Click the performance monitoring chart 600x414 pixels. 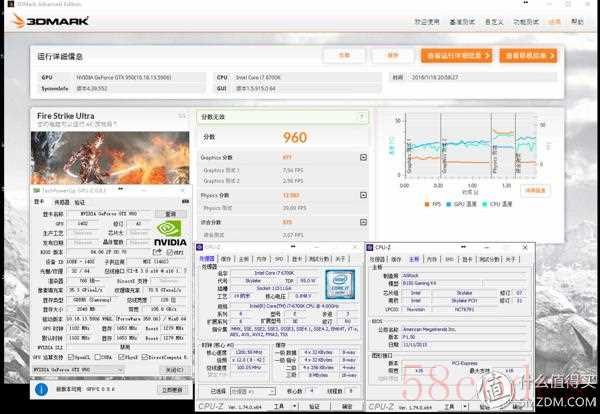(x=470, y=145)
